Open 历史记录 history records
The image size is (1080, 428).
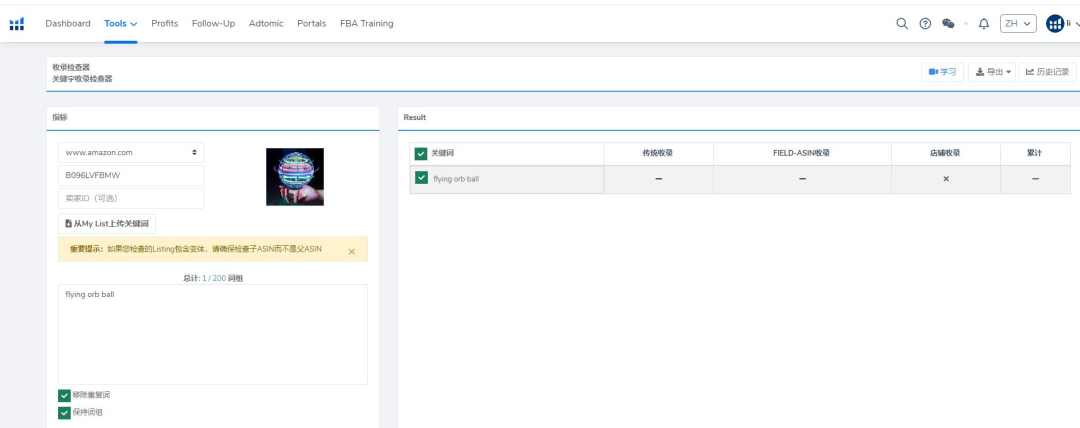(x=1047, y=72)
